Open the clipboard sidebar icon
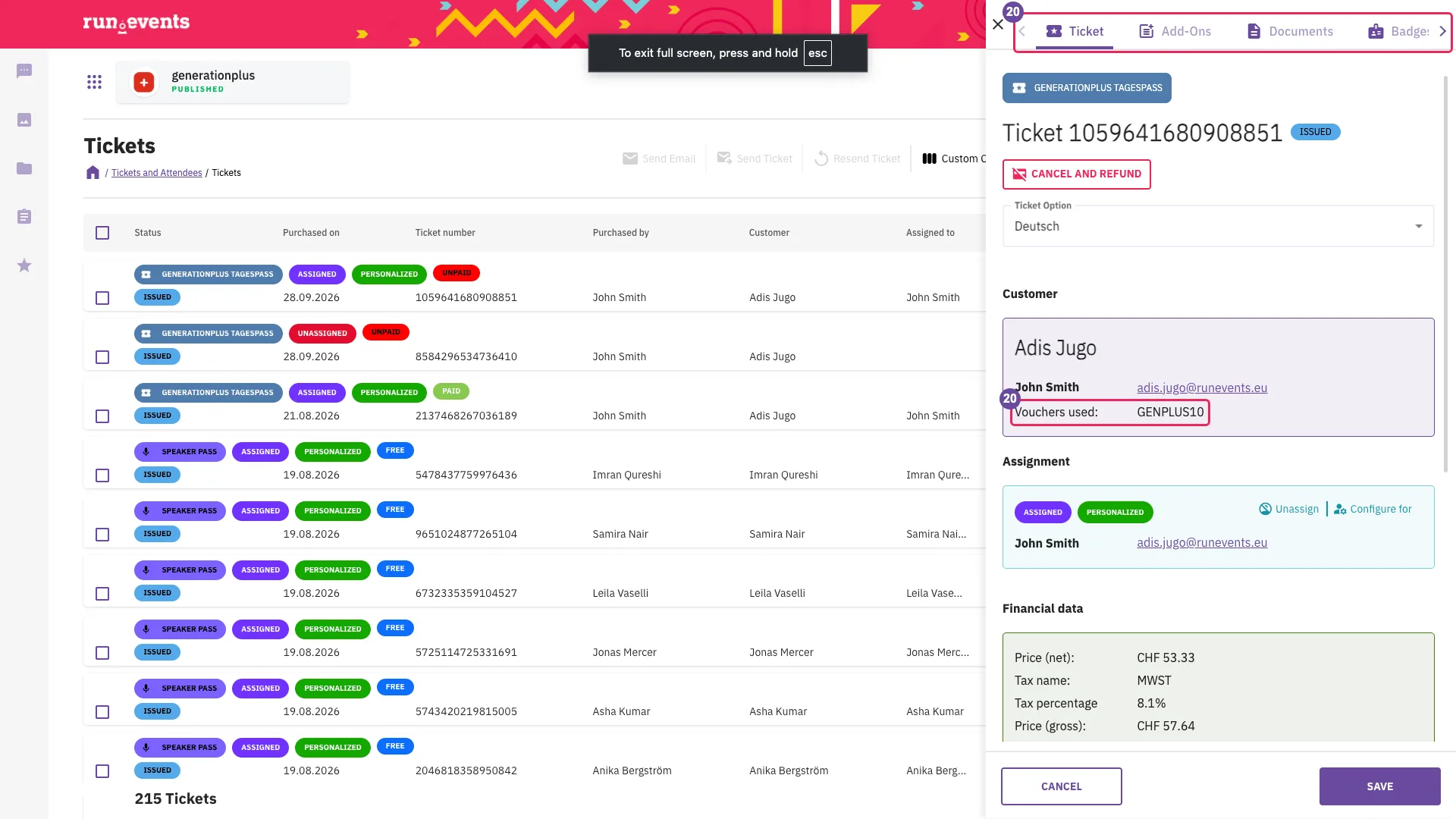The width and height of the screenshot is (1456, 819). [x=24, y=217]
